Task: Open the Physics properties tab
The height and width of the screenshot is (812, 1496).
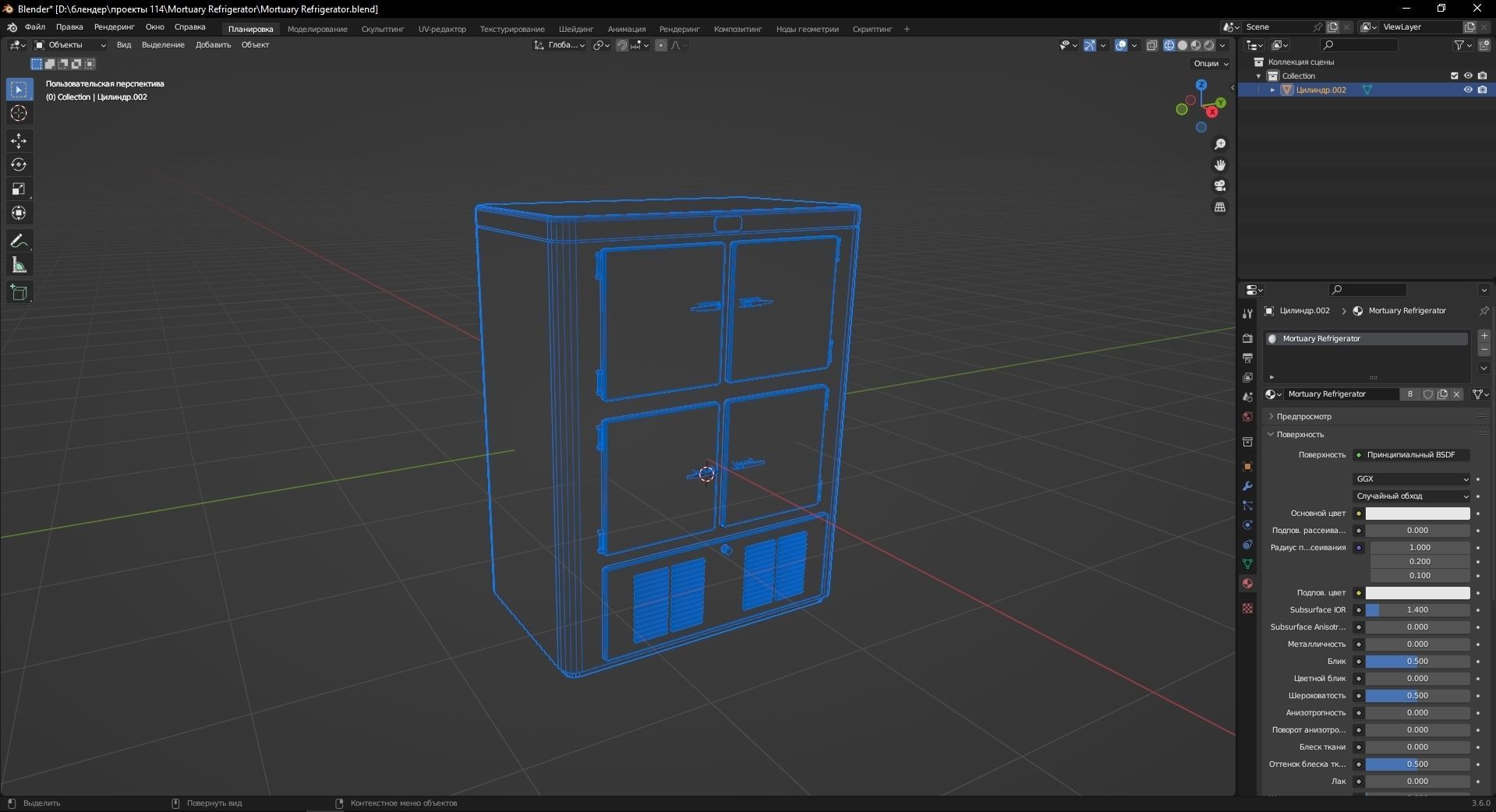Action: click(1247, 525)
